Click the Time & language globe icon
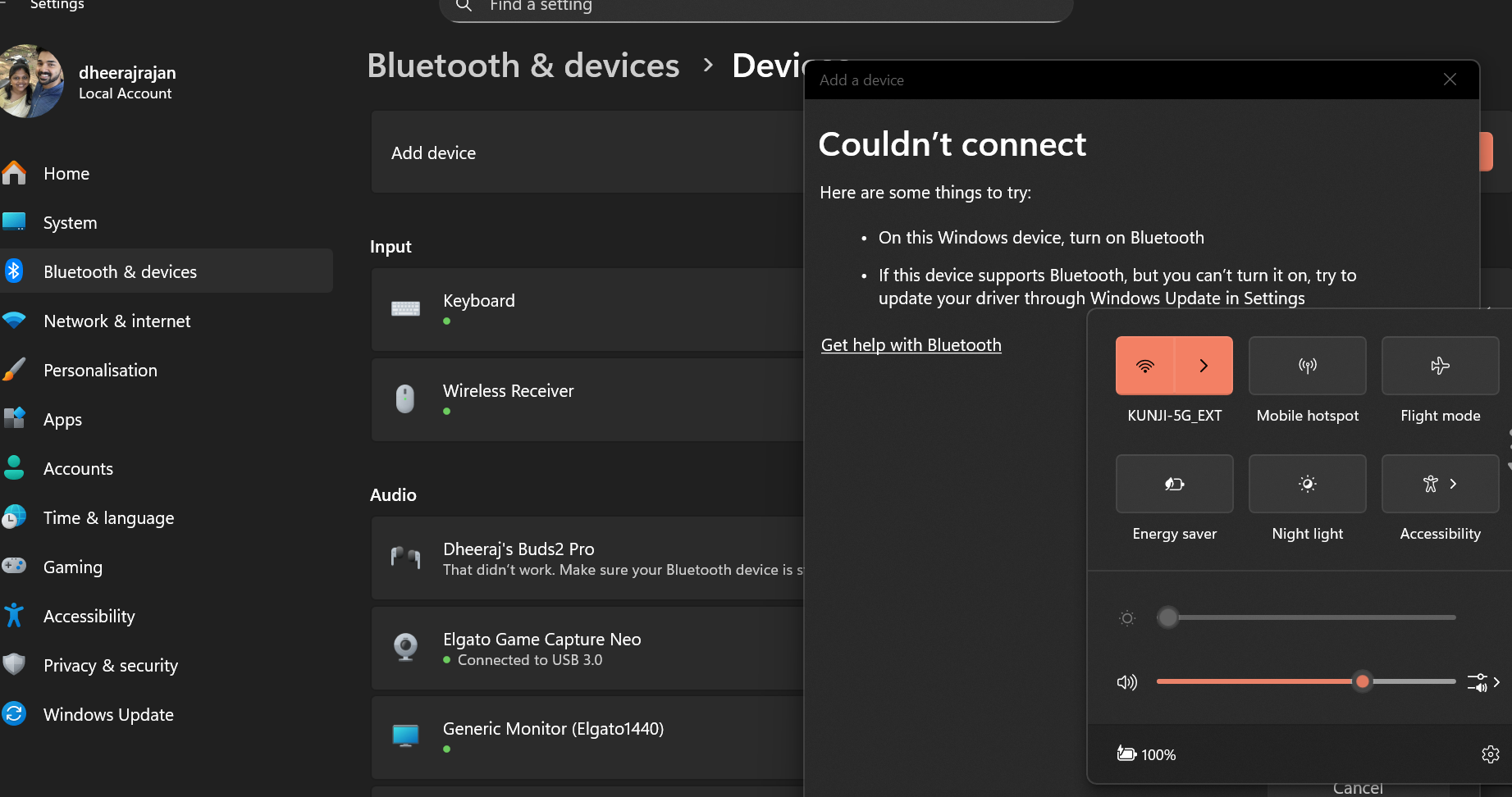1512x797 pixels. click(14, 517)
